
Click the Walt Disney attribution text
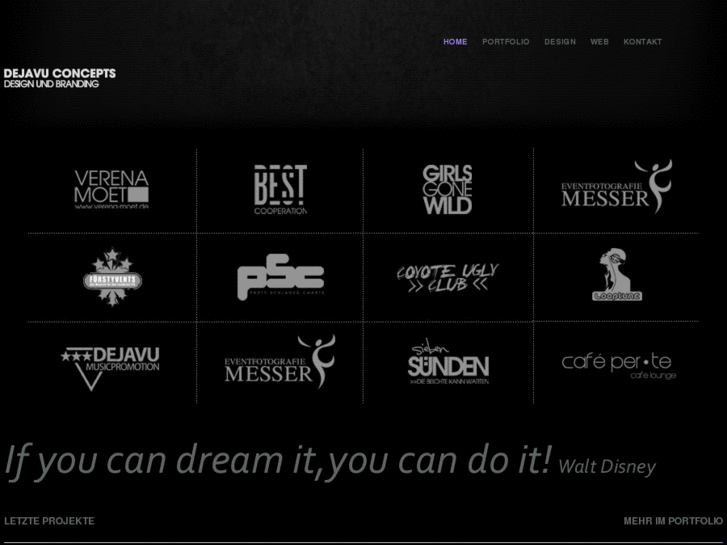607,467
